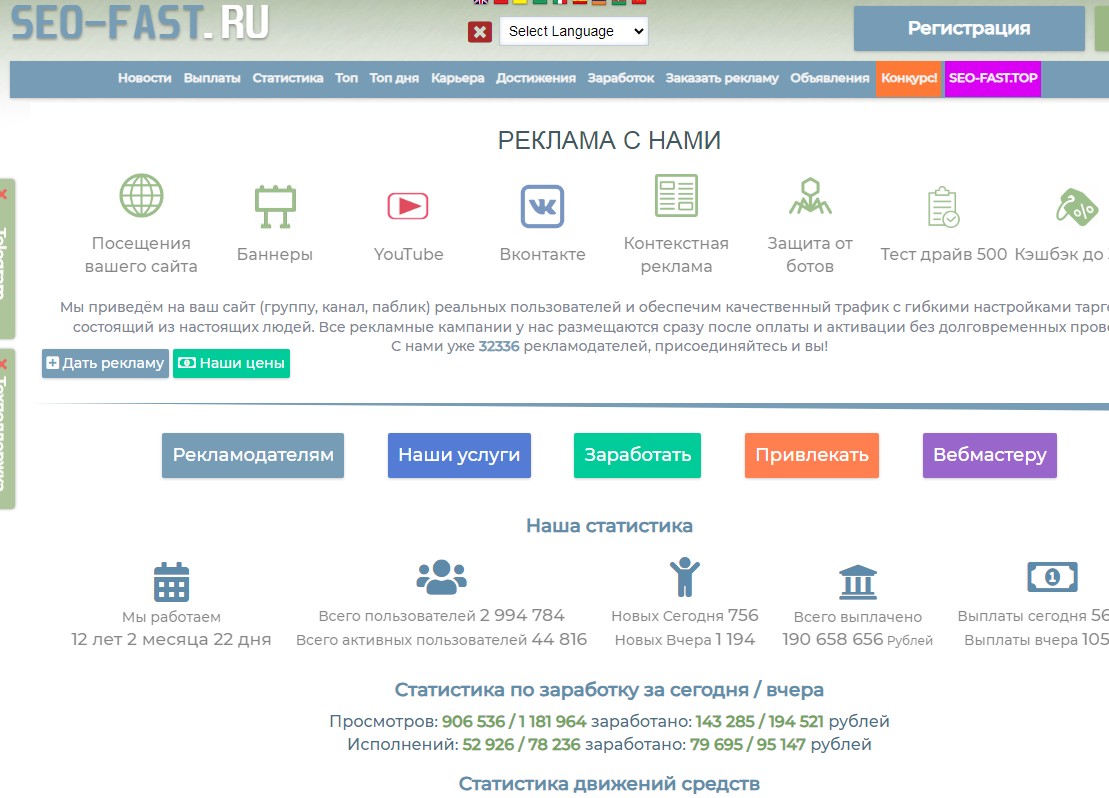The width and height of the screenshot is (1109, 798).
Task: Click the Баннеры billboard icon
Action: point(275,207)
